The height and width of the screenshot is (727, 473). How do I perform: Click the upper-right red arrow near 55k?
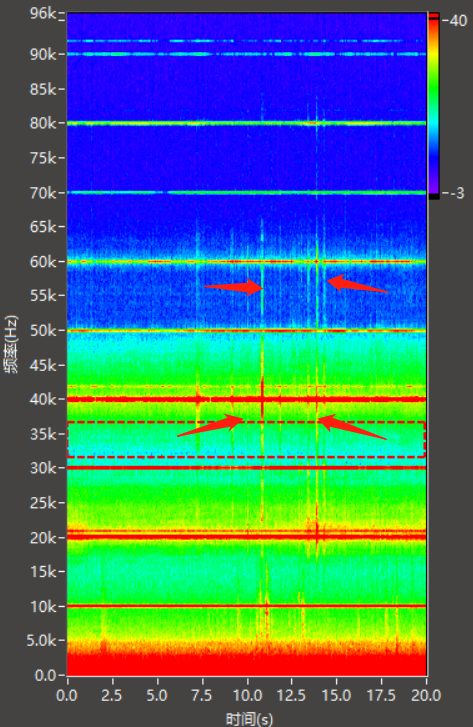click(x=358, y=284)
